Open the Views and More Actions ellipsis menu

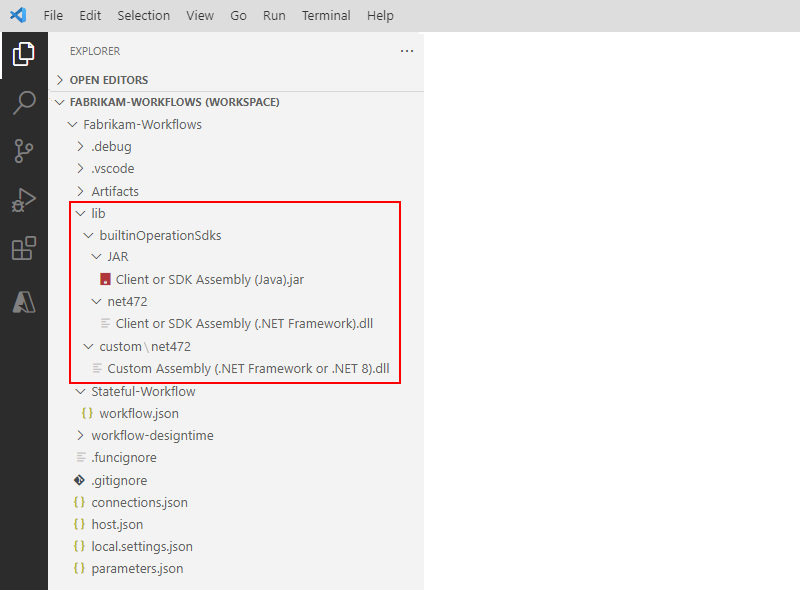click(406, 50)
